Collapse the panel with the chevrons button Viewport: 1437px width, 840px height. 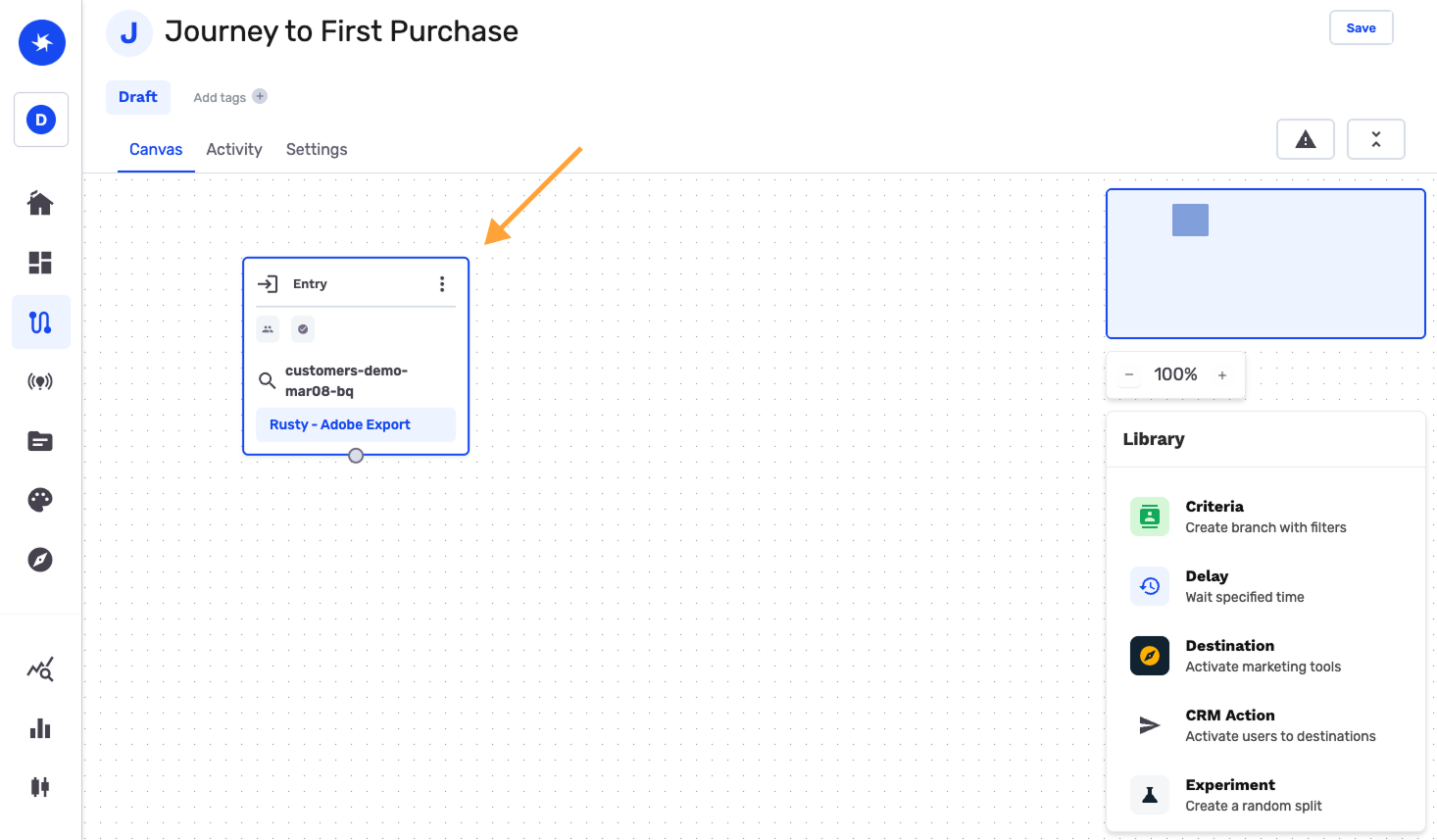(x=1375, y=139)
